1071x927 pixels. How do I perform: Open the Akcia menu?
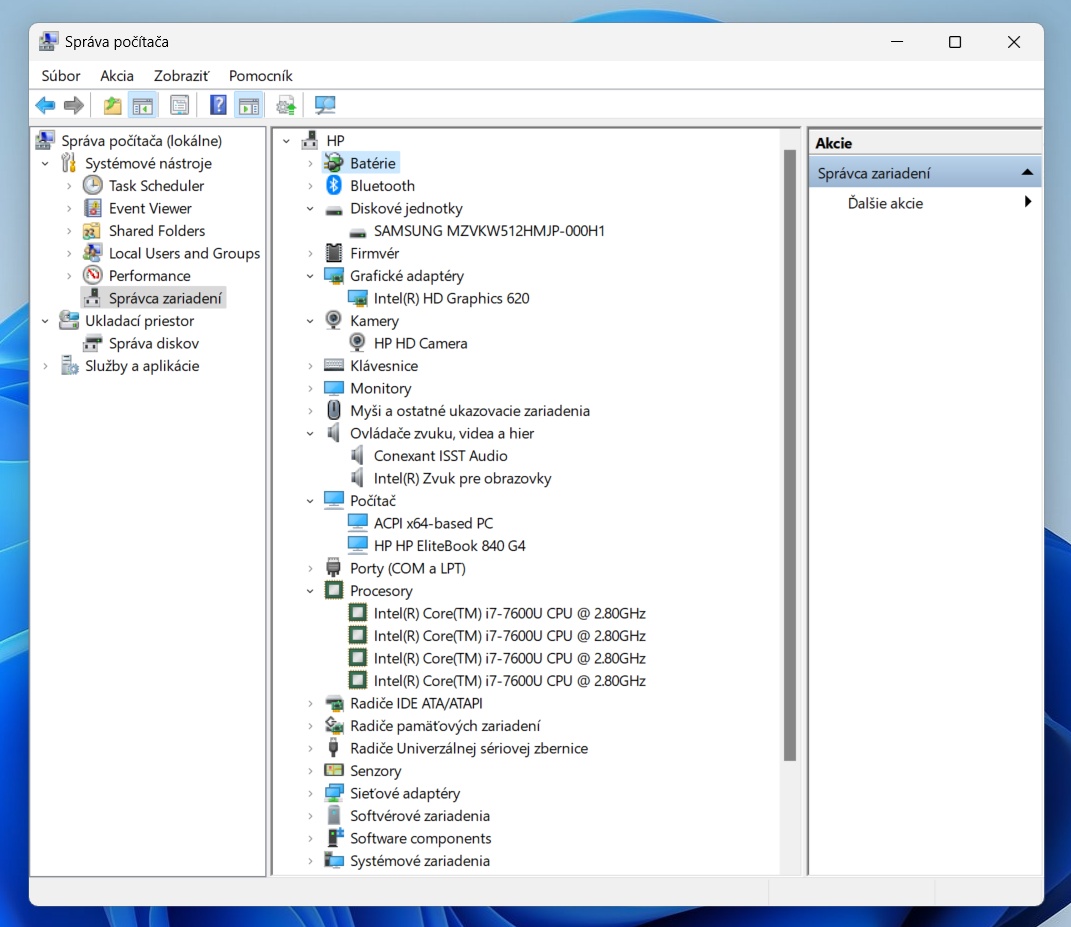117,76
